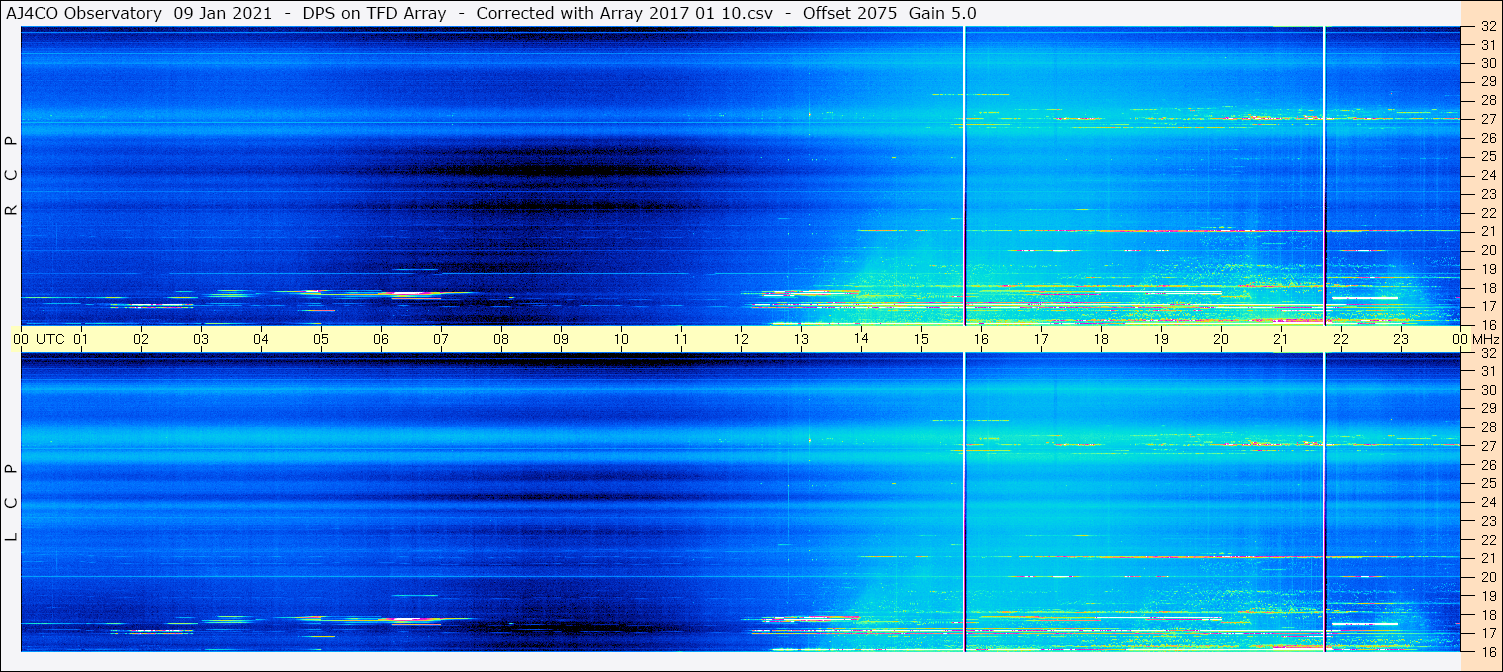Viewport: 1503px width, 672px height.
Task: Select the 05 hour tick label
Action: [x=321, y=340]
